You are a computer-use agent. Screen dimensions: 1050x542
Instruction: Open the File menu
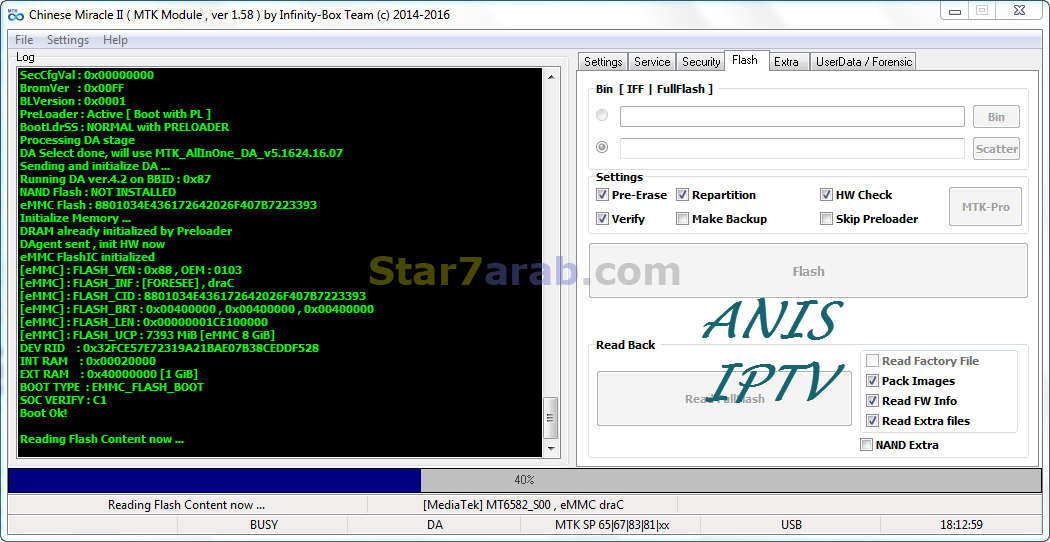24,40
